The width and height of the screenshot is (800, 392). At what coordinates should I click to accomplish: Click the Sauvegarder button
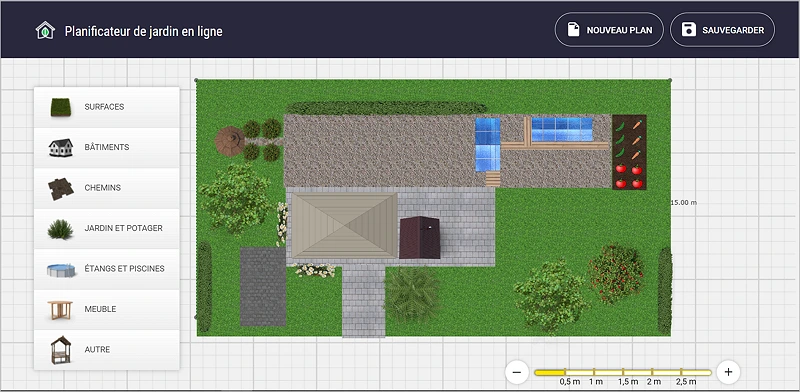pos(722,30)
